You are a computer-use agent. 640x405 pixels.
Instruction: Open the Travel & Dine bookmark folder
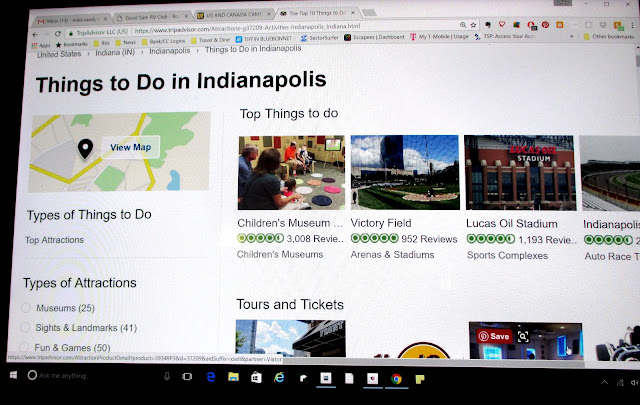tap(210, 40)
